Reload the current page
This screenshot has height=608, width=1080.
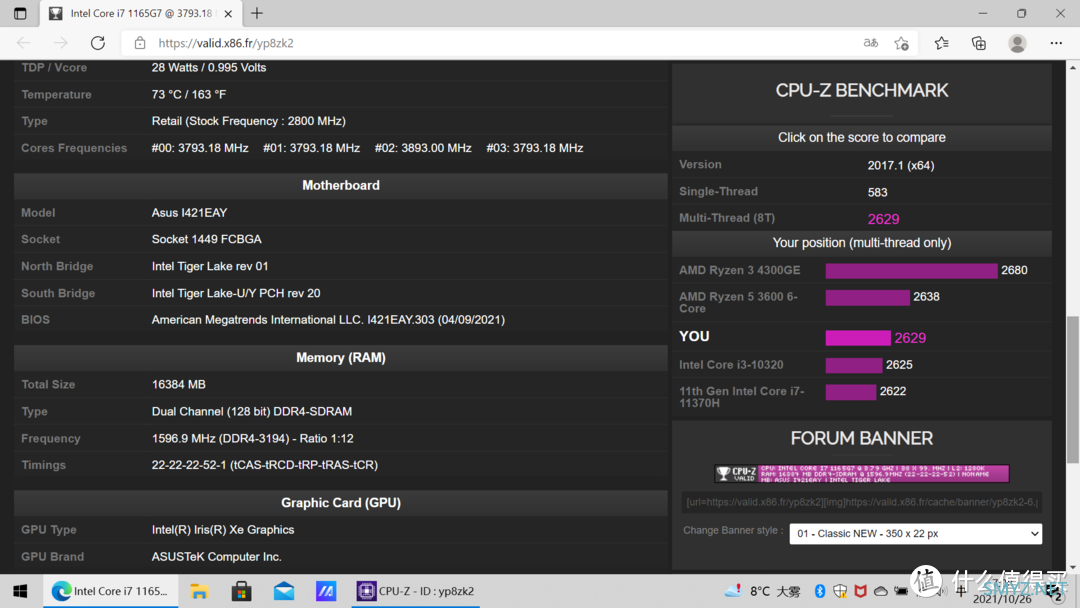tap(98, 43)
